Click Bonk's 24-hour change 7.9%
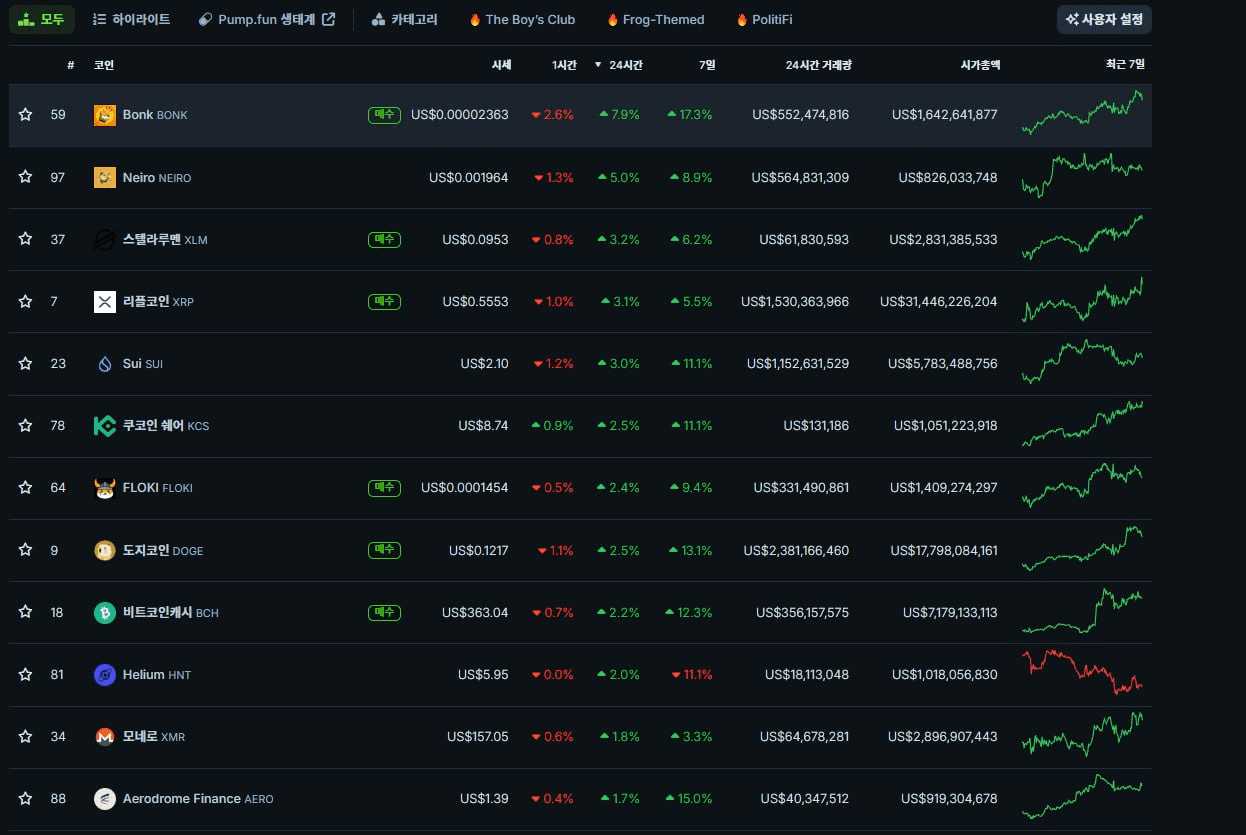1246x835 pixels. point(619,115)
